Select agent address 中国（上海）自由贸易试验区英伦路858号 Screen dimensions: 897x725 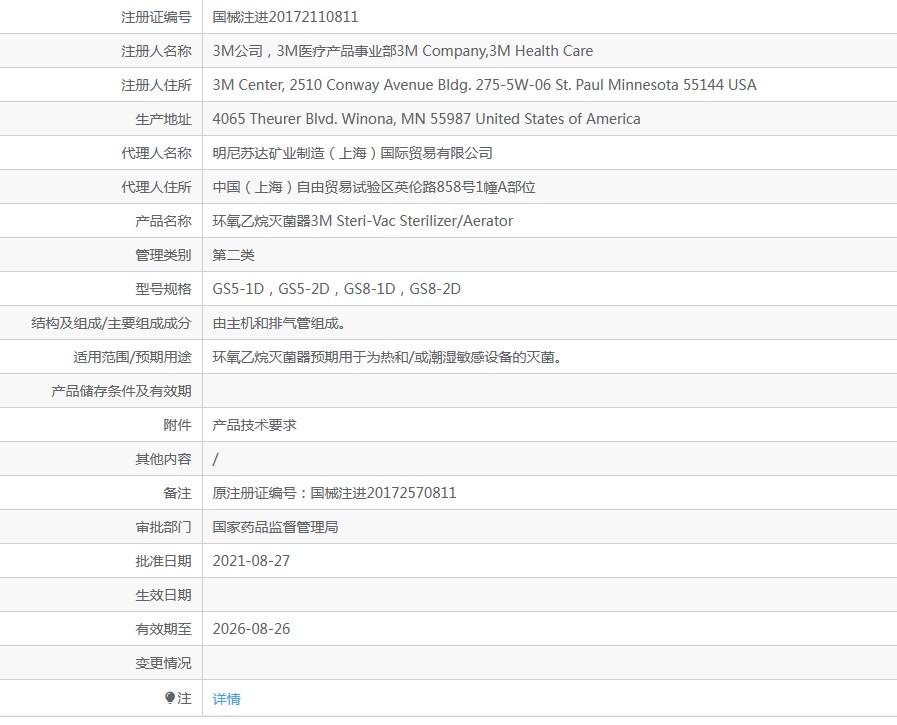tap(344, 187)
